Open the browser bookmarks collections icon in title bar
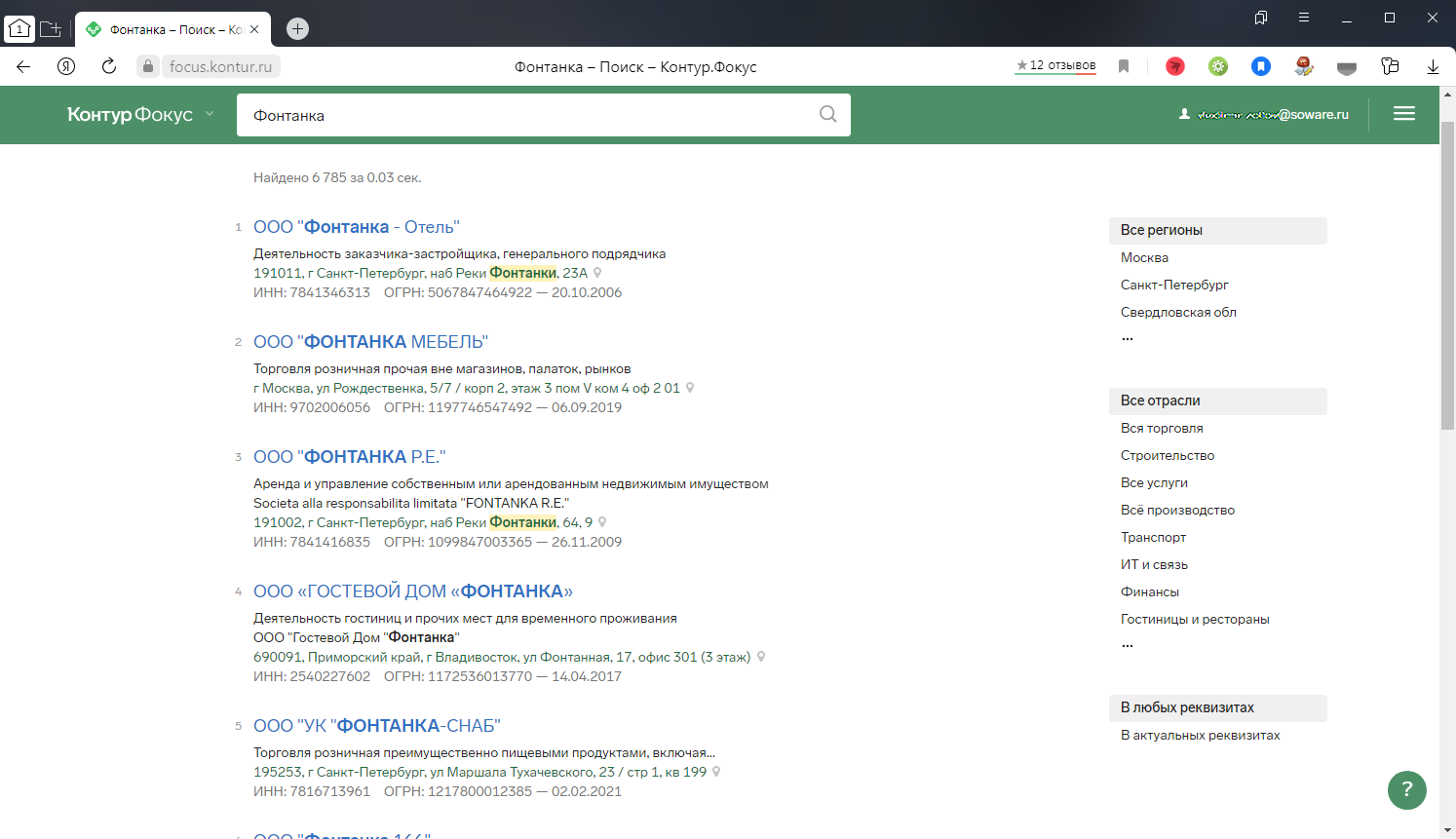 1261,18
